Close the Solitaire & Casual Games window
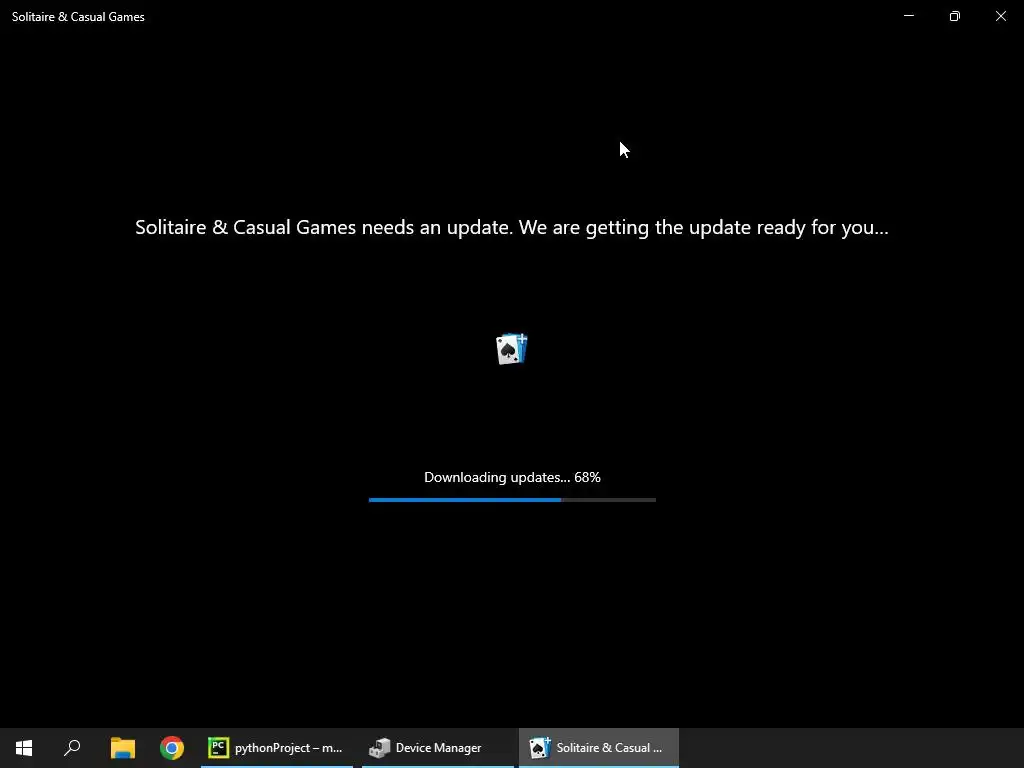The height and width of the screenshot is (768, 1024). (x=1000, y=16)
